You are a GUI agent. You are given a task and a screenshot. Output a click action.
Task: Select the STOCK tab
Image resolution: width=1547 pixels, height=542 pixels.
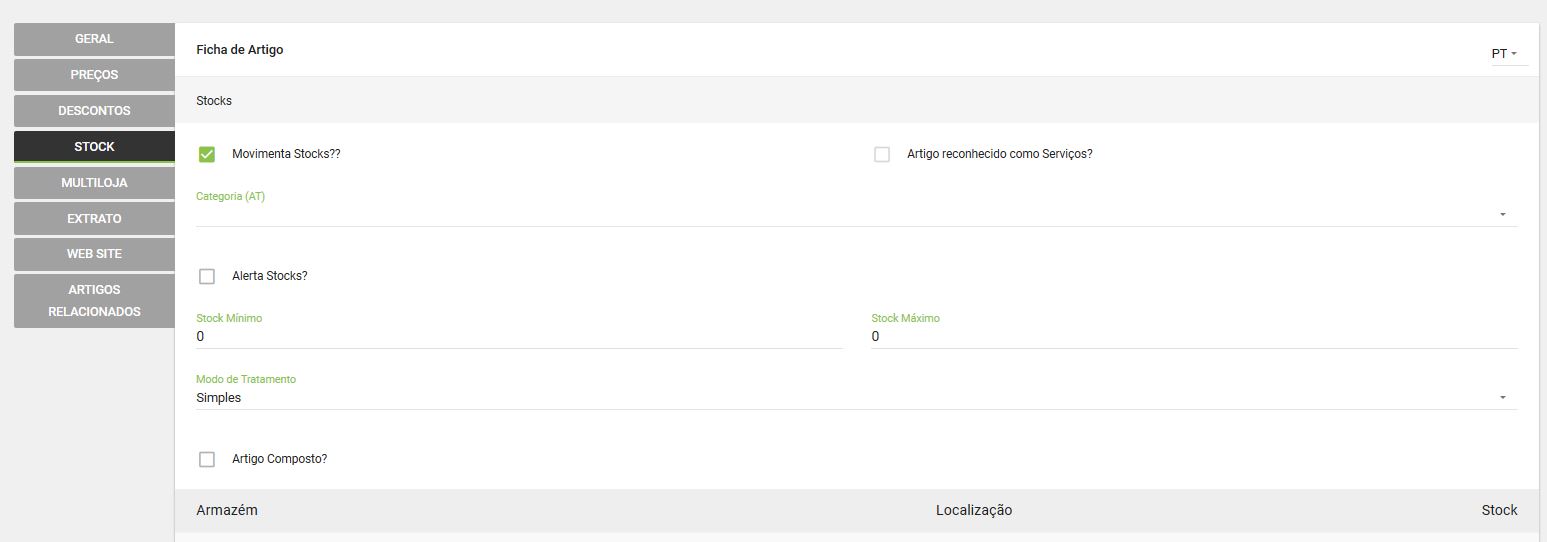[x=94, y=147]
